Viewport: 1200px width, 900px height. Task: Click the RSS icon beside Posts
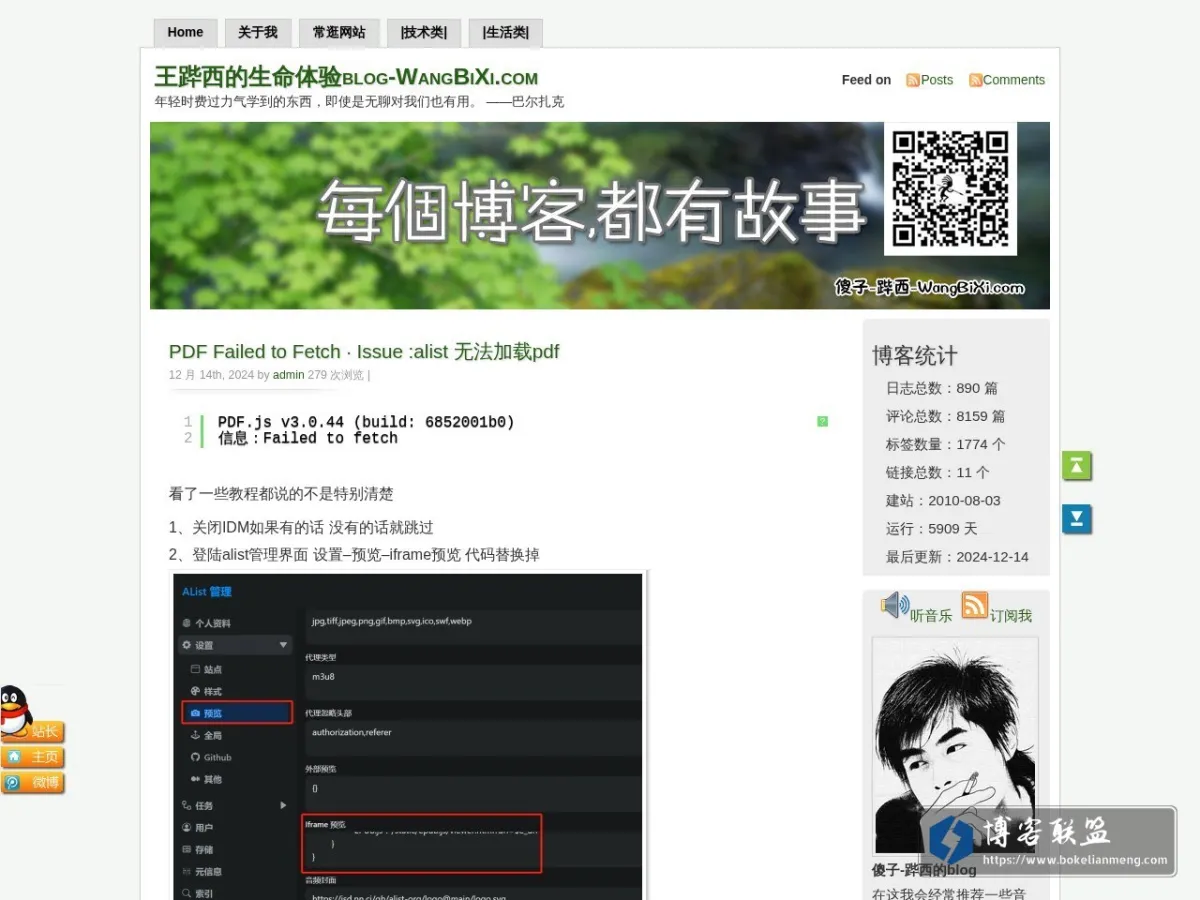[x=913, y=80]
